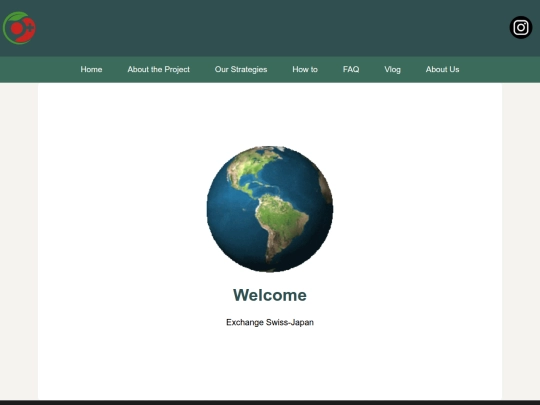Click the word Japan in subtitle
540x405 pixels.
click(302, 322)
